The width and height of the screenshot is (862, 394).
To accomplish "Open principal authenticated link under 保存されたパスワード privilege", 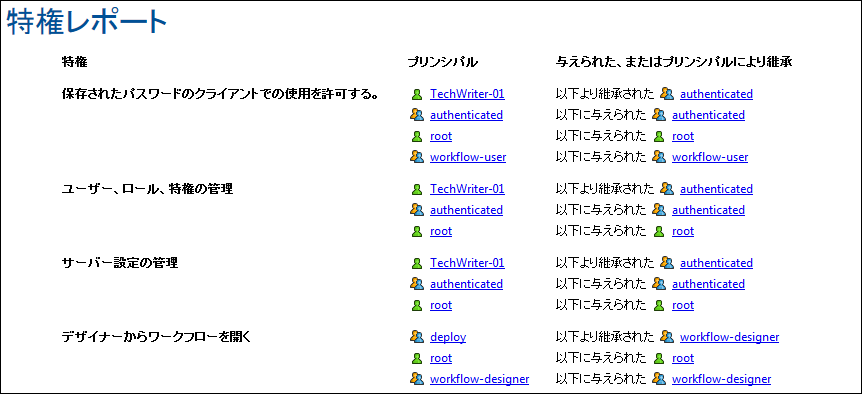I will (466, 115).
